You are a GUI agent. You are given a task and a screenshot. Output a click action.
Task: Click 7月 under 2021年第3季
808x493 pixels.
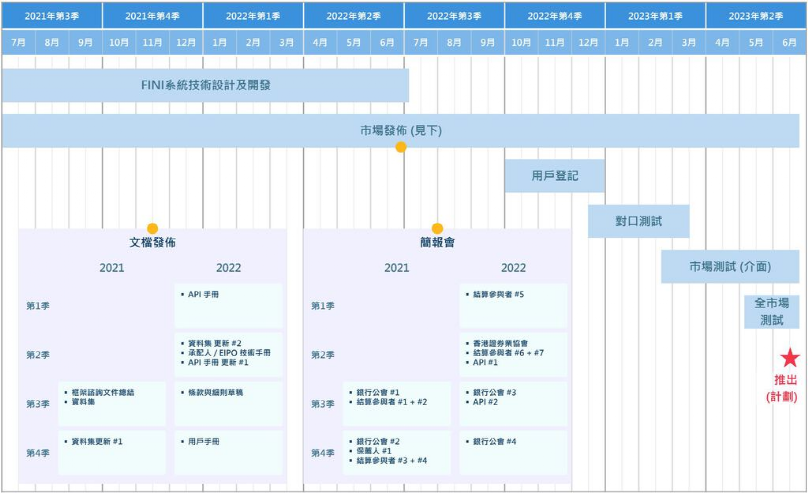coord(18,42)
